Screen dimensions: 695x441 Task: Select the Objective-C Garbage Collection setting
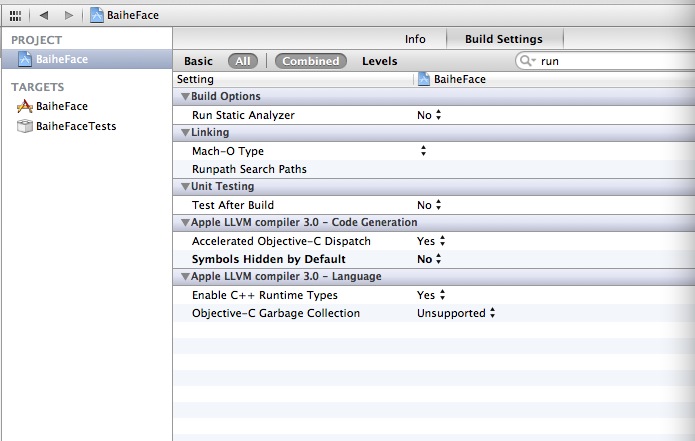pyautogui.click(x=276, y=313)
